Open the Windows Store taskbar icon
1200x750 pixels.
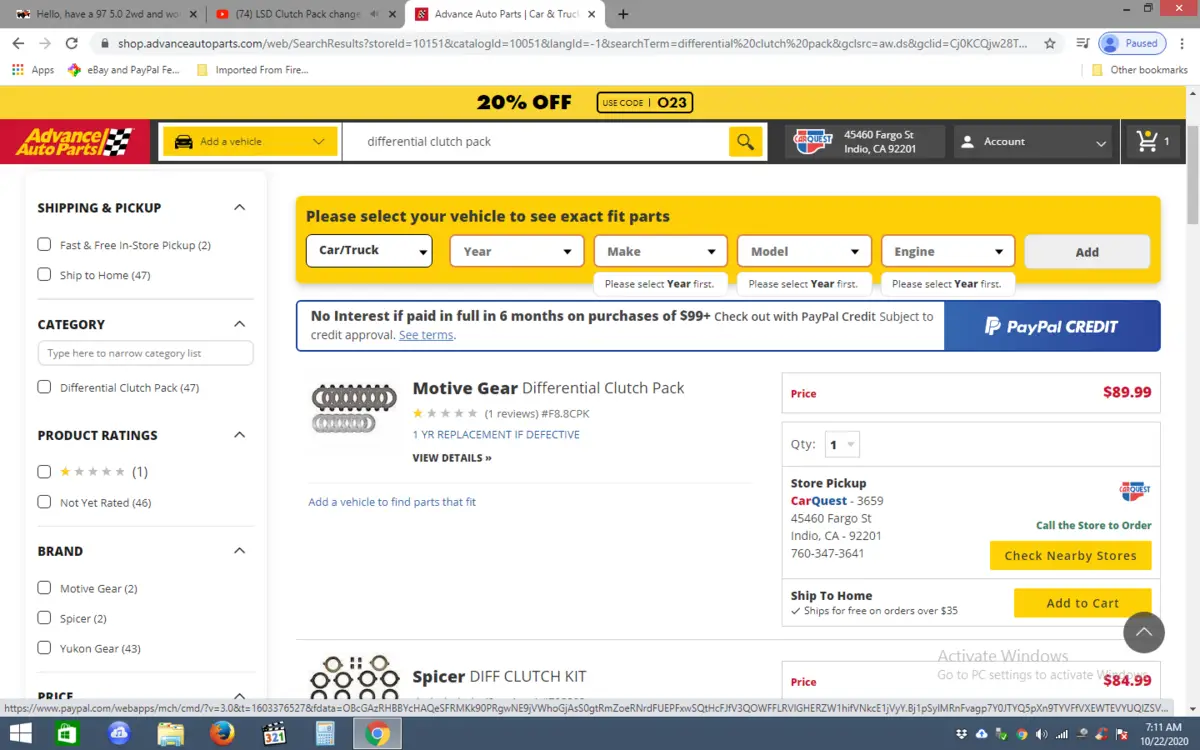tap(66, 734)
